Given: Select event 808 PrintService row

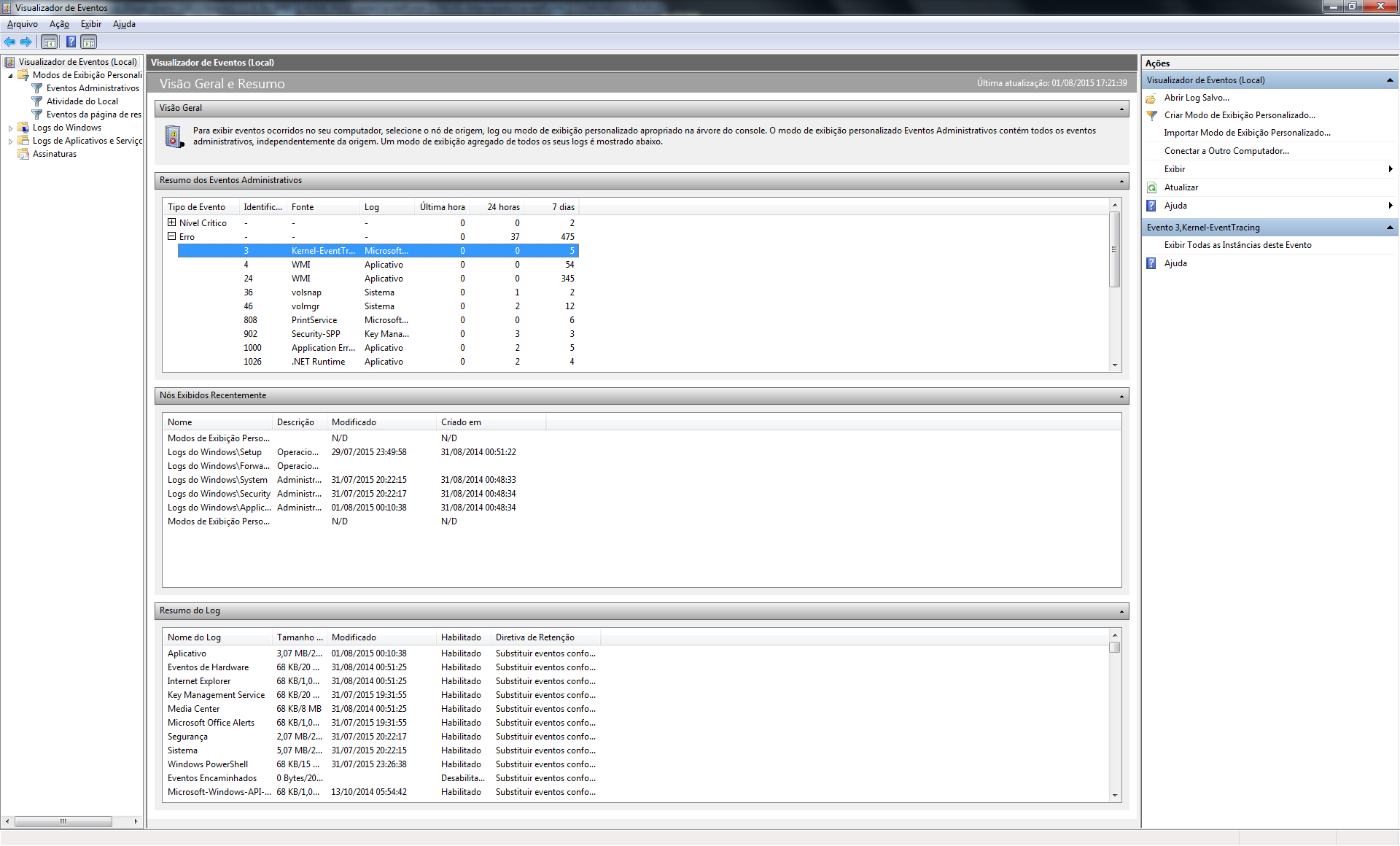Looking at the screenshot, I should click(x=378, y=320).
